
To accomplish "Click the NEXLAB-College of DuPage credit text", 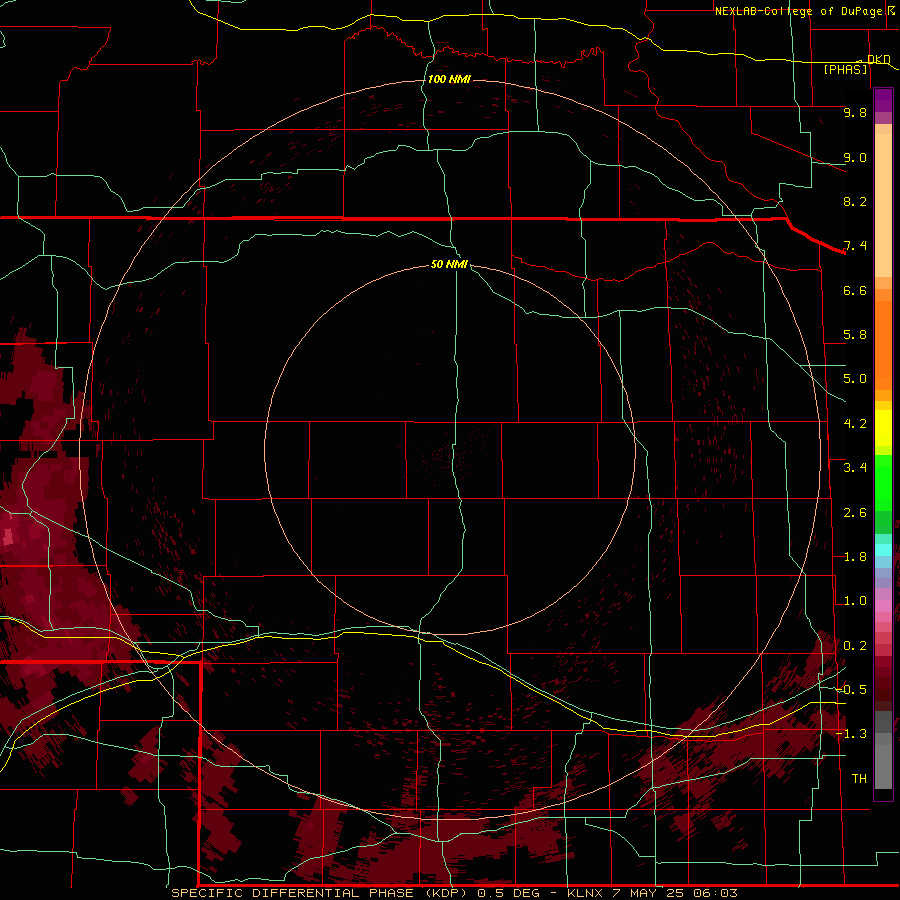I will (798, 11).
